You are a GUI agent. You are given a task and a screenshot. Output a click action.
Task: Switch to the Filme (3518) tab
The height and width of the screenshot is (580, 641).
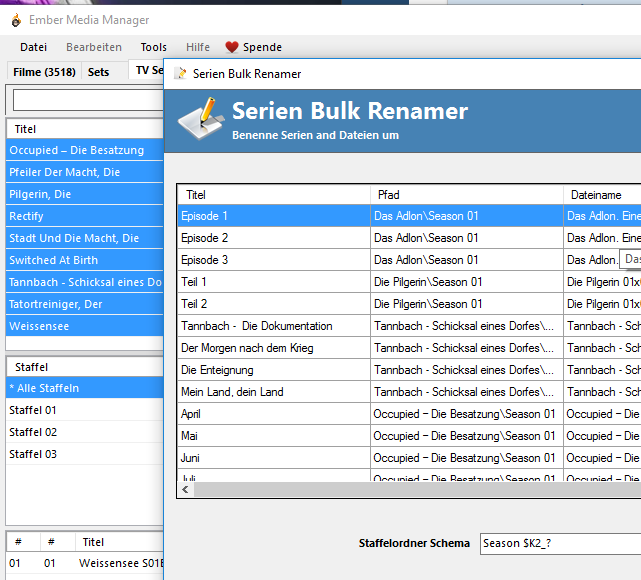click(x=44, y=72)
